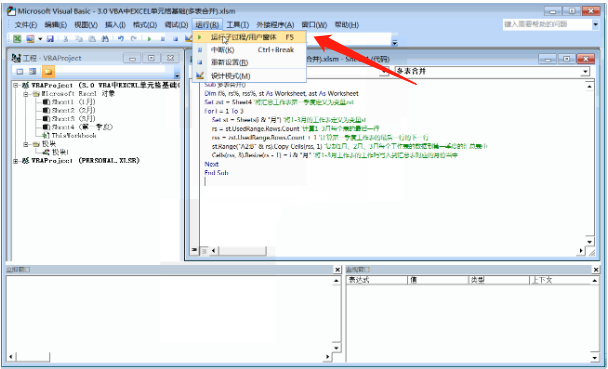Screen dimensions: 608x369
Task: Choose 重新设置(R) menu entry
Action: (250, 62)
